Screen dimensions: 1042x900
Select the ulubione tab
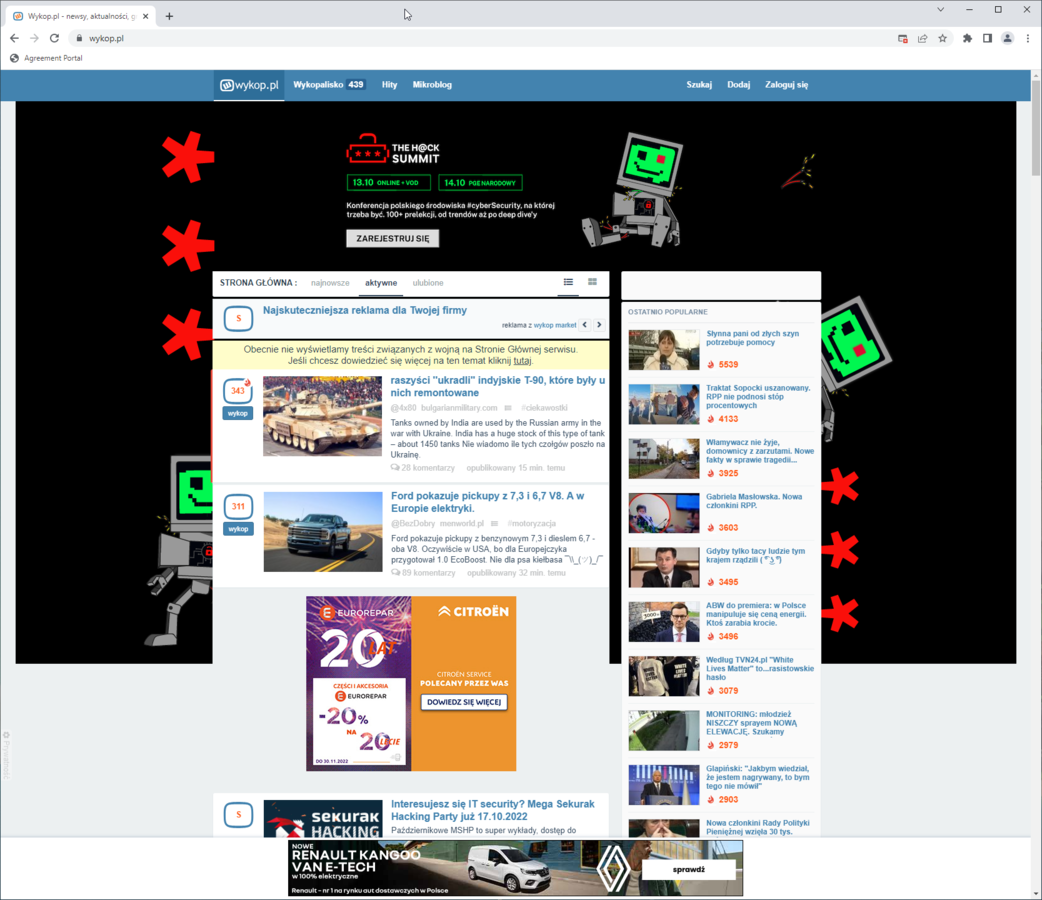[x=428, y=283]
